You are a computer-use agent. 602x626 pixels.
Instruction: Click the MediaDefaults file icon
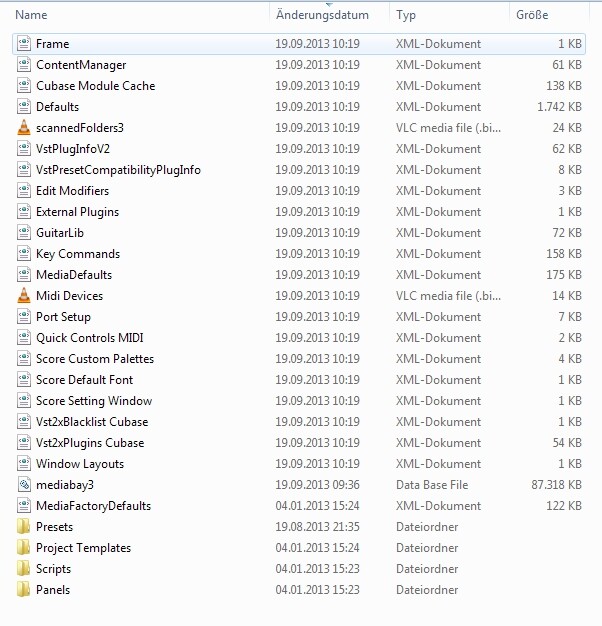click(x=24, y=275)
